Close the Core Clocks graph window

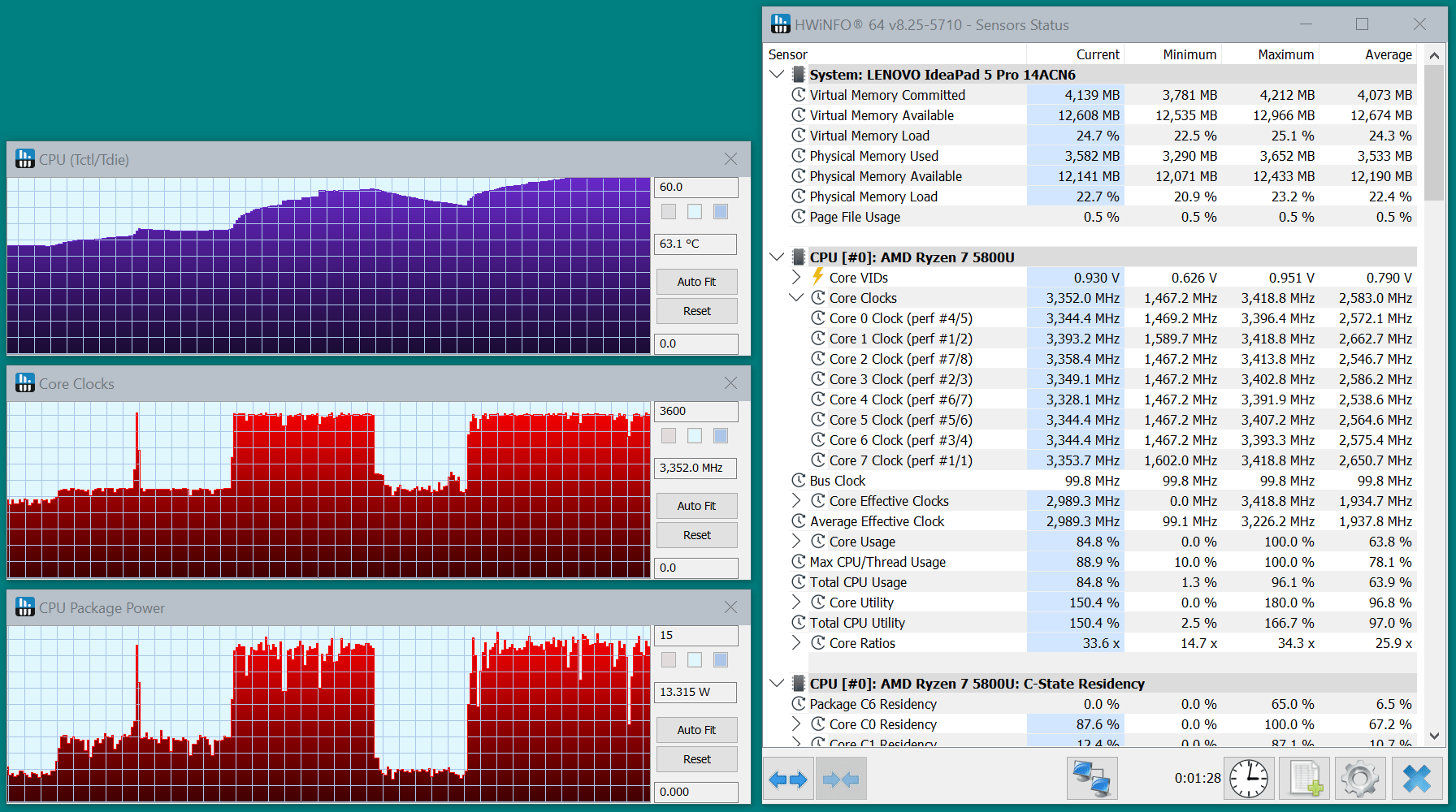pos(731,383)
